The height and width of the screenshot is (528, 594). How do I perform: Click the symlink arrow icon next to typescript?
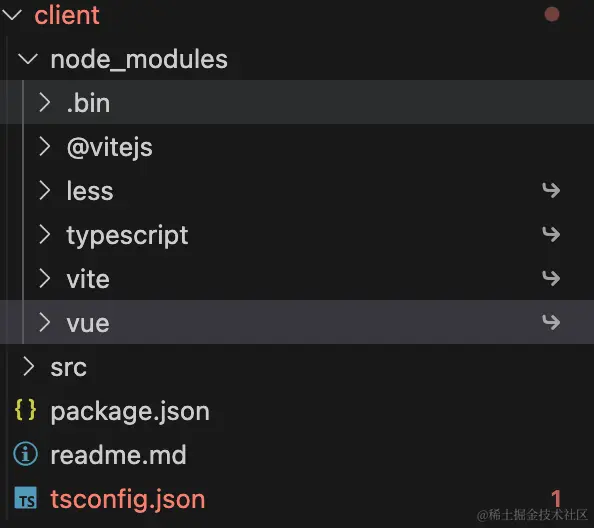(551, 234)
